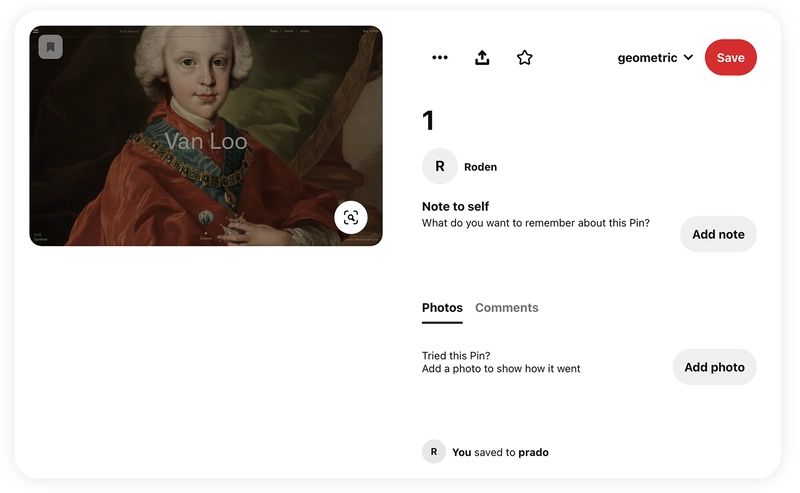Select the Photos tab
This screenshot has height=493, width=800.
coord(442,308)
